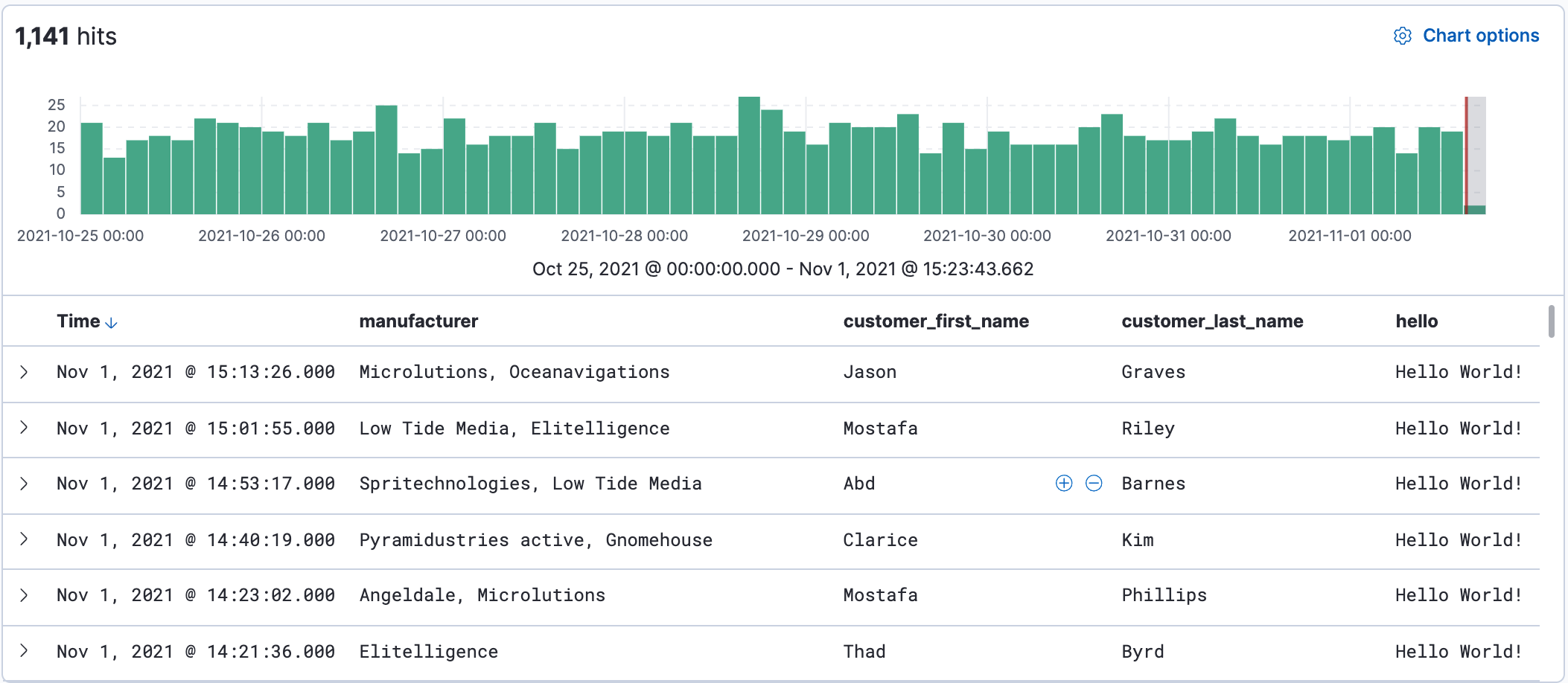Click the Time column sort arrow
Screen dimensions: 1568x683
pos(112,323)
